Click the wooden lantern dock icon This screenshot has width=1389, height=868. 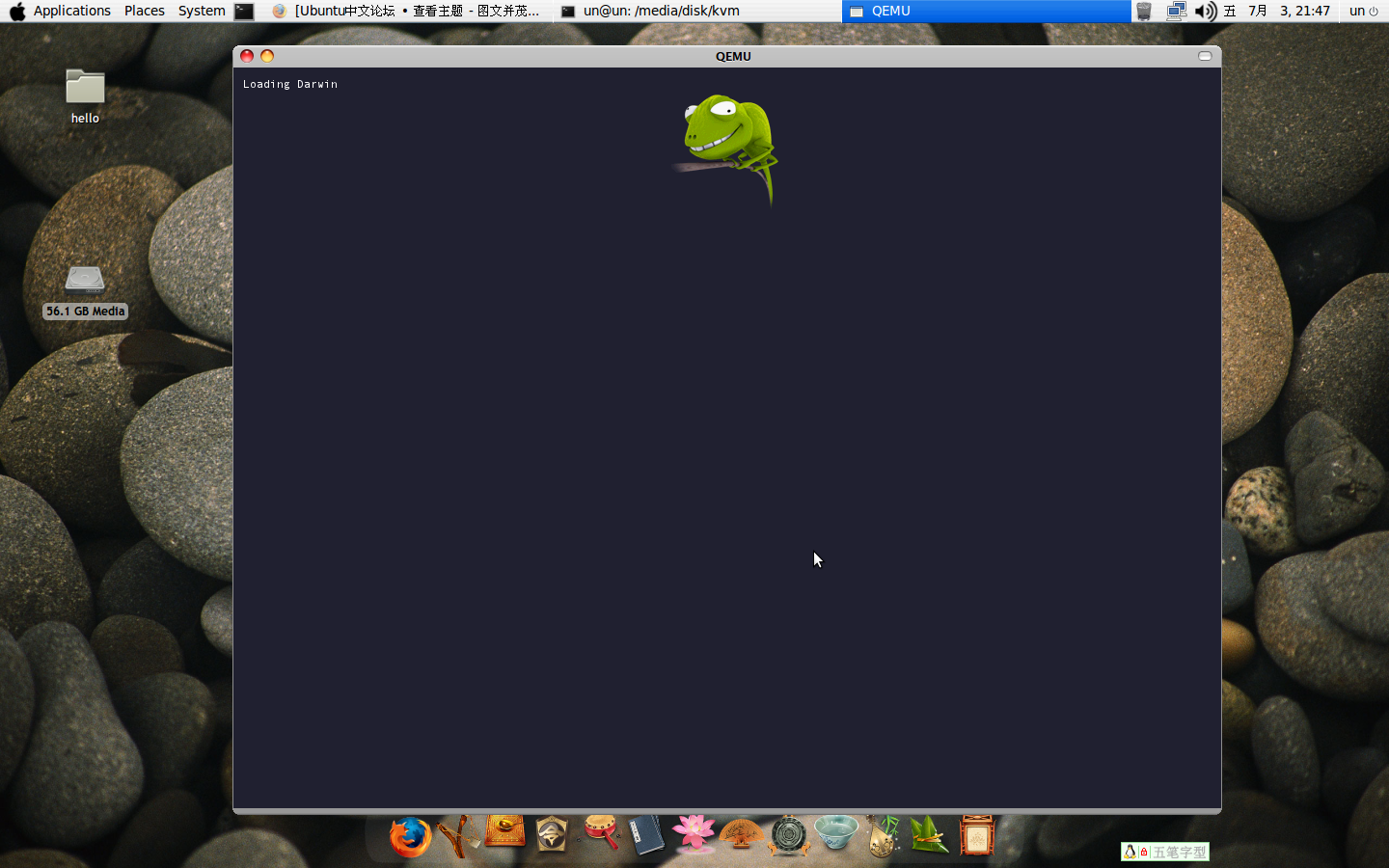[x=976, y=835]
